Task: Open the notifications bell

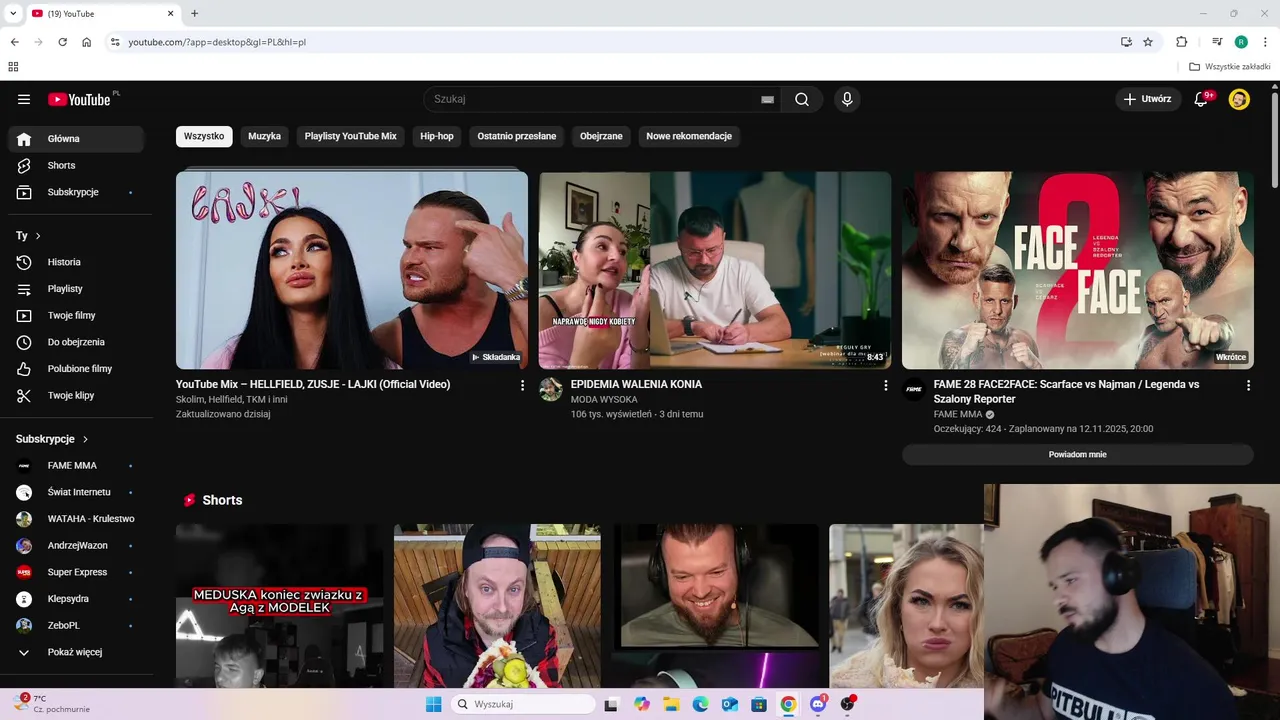Action: (x=1201, y=99)
